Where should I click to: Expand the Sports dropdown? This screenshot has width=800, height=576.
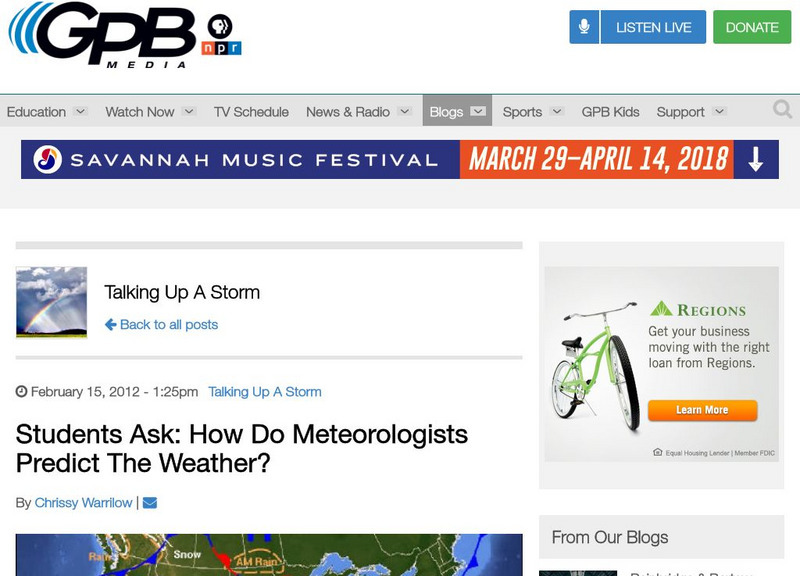(521, 111)
